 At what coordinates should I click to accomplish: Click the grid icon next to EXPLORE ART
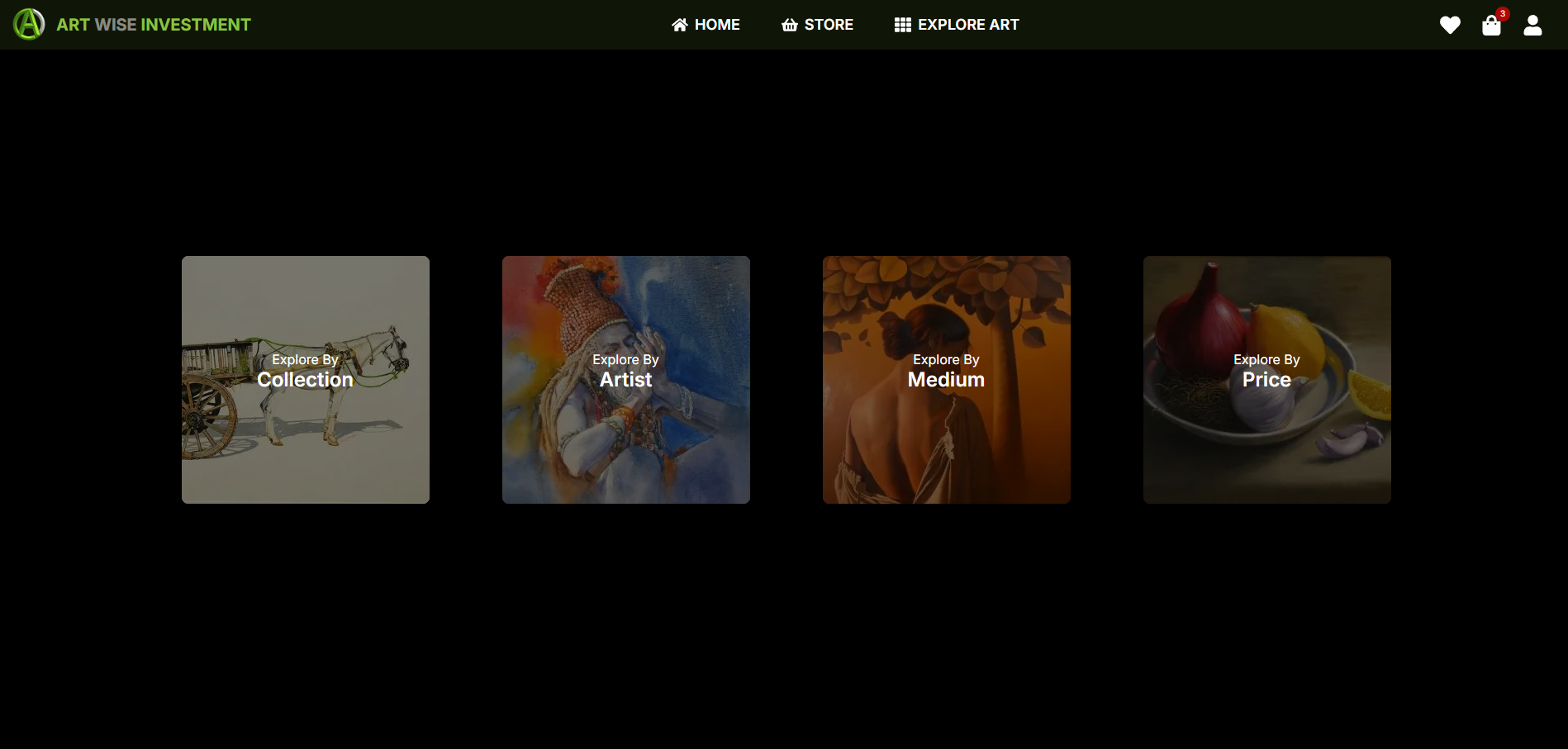[x=901, y=24]
